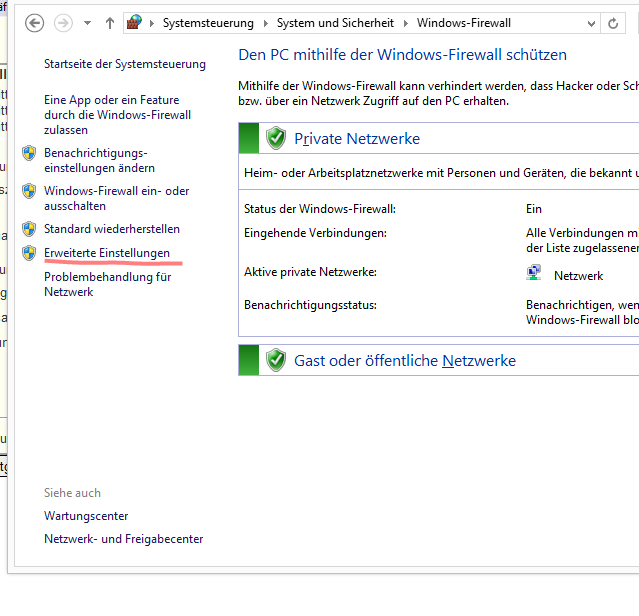Select Systemsteuerung in the breadcrumb
This screenshot has width=639, height=616.
(x=208, y=23)
